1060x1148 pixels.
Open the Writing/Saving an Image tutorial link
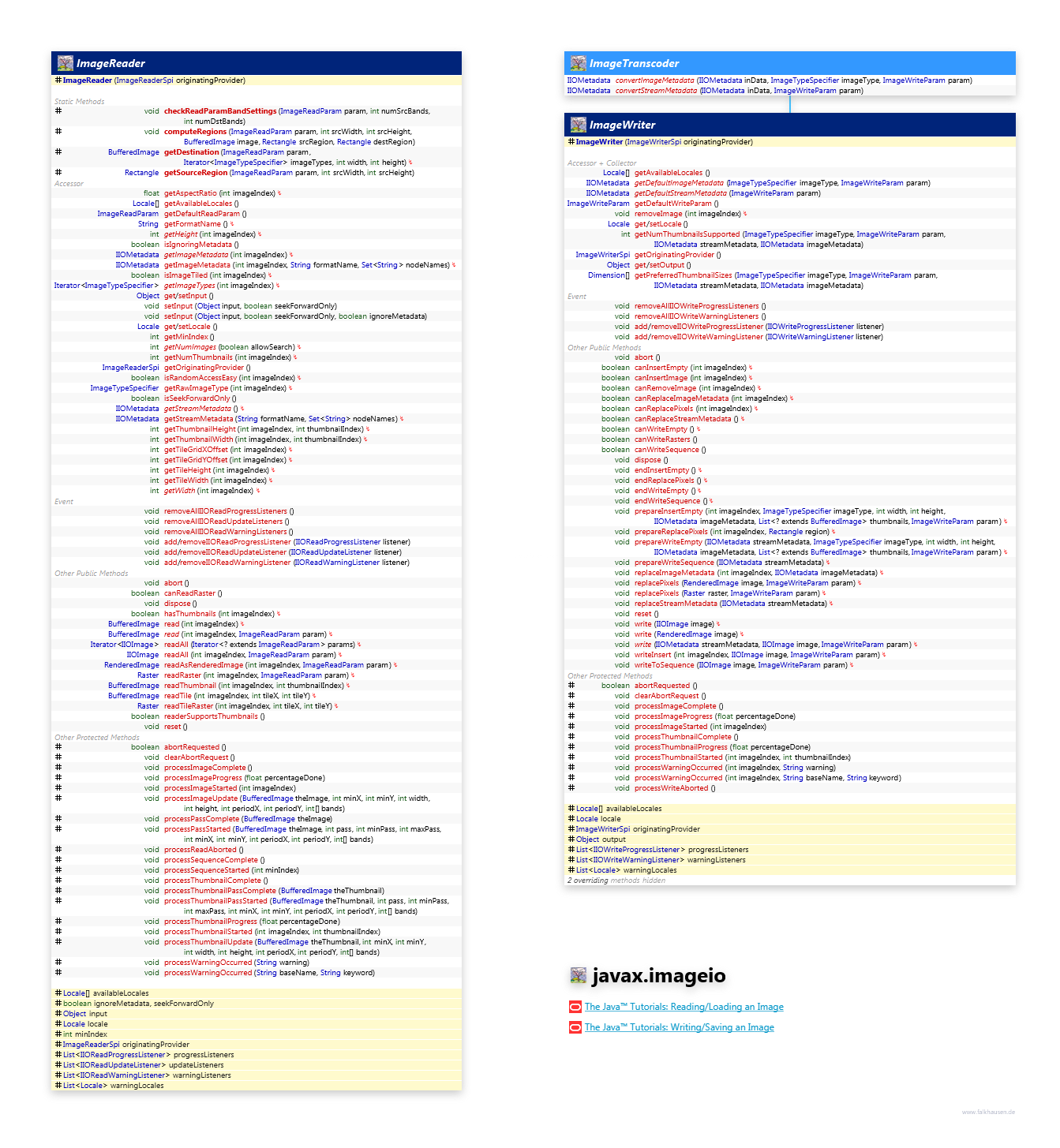679,1027
